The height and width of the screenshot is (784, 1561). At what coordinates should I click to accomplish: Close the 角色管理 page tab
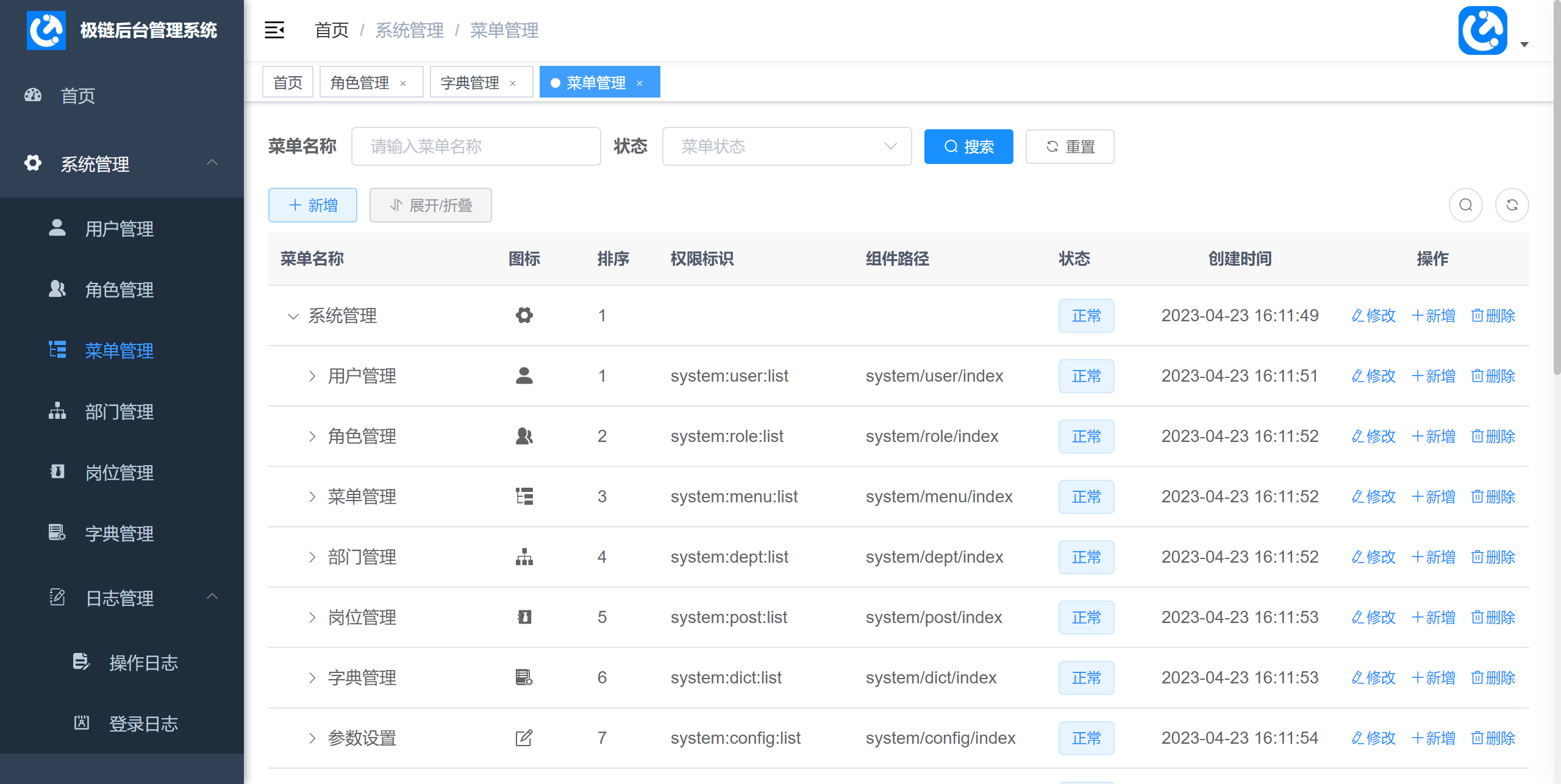coord(403,83)
